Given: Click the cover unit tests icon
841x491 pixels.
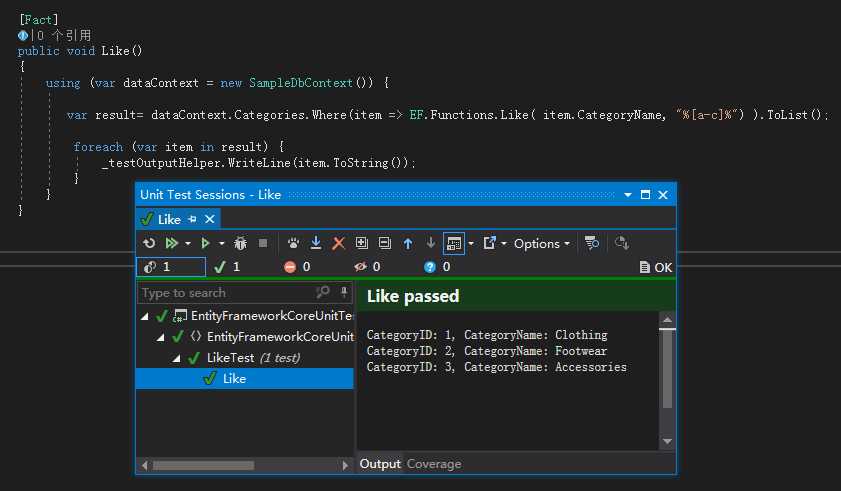Looking at the screenshot, I should (x=622, y=243).
